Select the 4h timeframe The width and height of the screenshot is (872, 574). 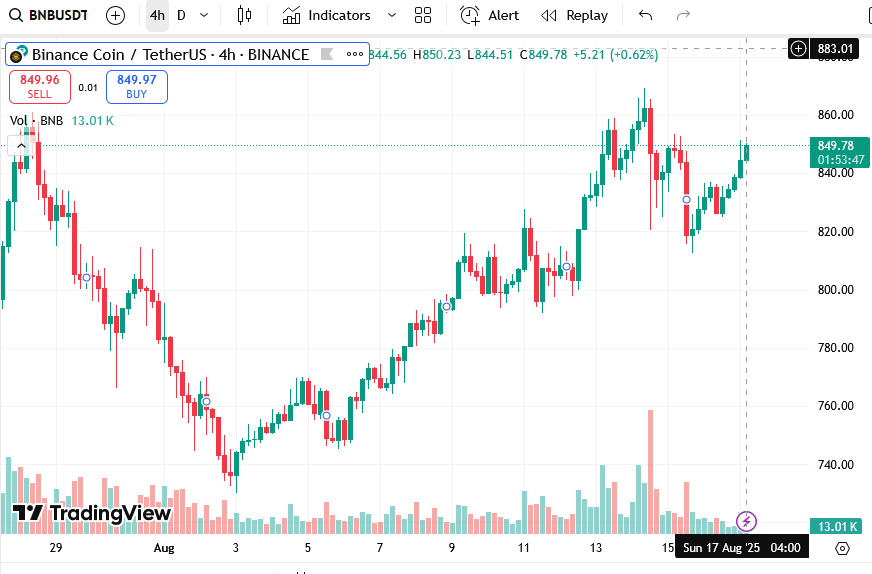point(157,15)
